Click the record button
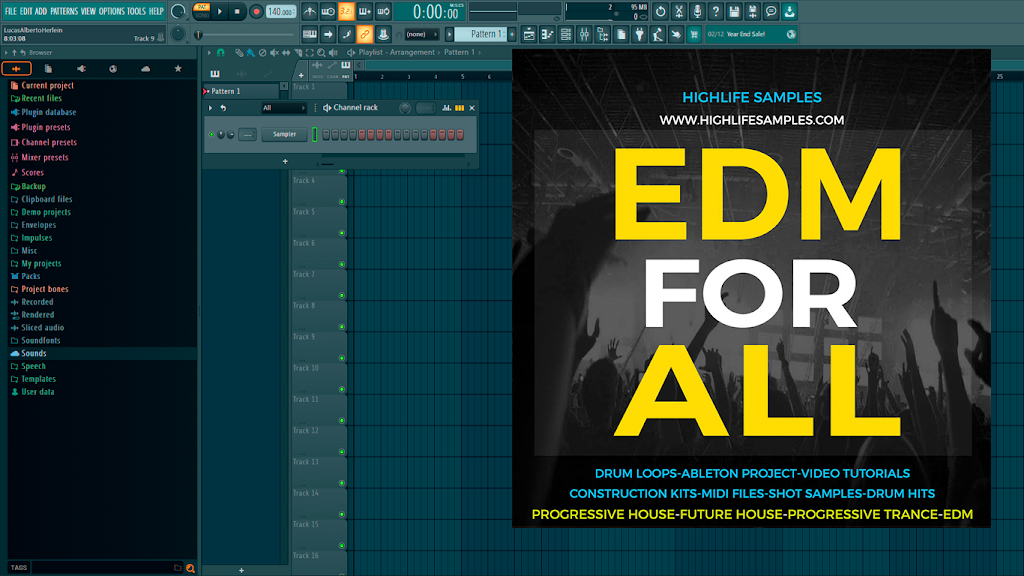 [256, 11]
